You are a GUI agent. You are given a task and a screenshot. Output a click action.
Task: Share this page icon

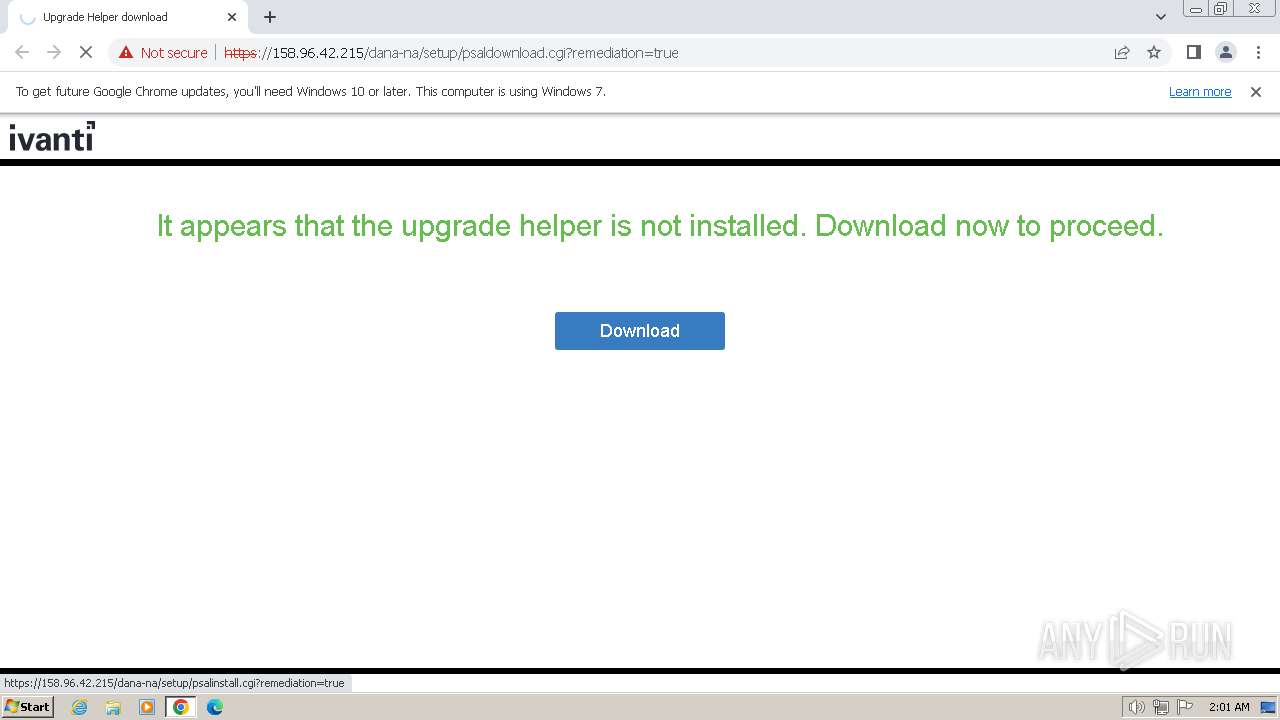click(1122, 53)
